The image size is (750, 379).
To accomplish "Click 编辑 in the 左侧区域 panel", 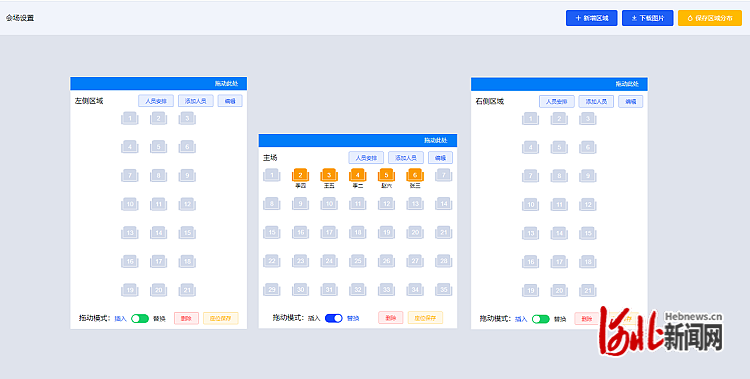I will coord(230,101).
